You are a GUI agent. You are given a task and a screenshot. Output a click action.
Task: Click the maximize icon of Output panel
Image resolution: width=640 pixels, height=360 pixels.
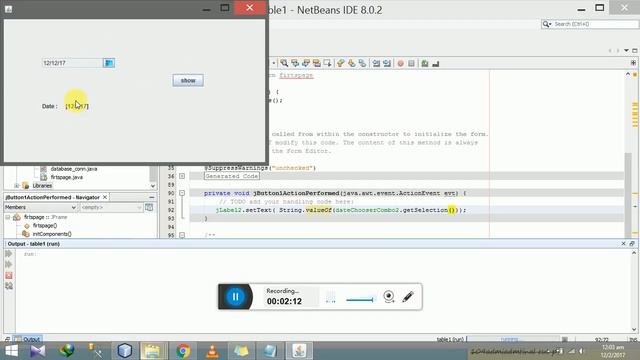[632, 244]
